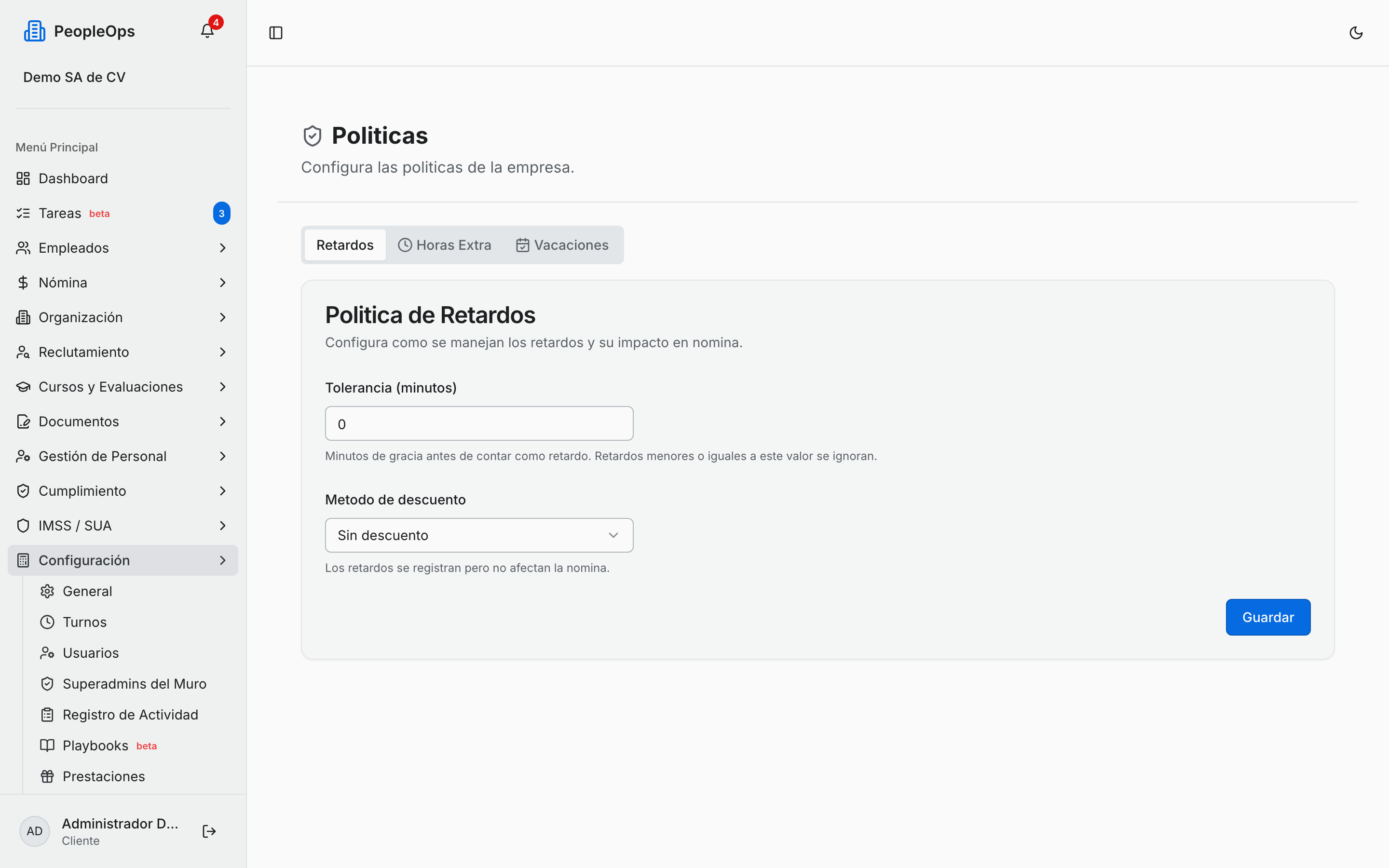Click the Tareas count badge 3

(x=221, y=213)
